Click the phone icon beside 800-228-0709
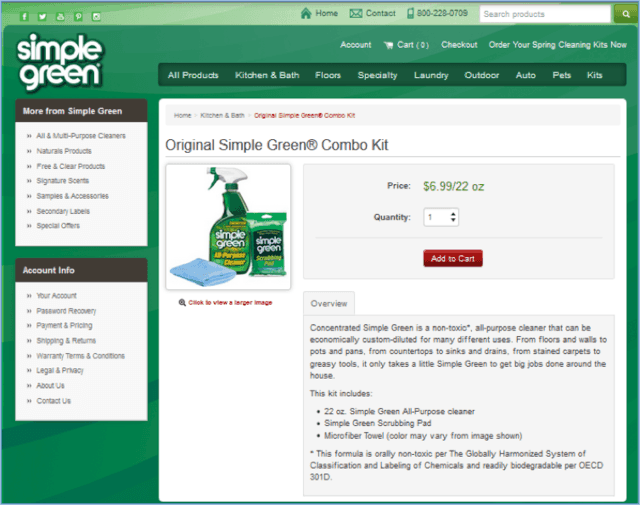The height and width of the screenshot is (505, 640). click(x=411, y=13)
